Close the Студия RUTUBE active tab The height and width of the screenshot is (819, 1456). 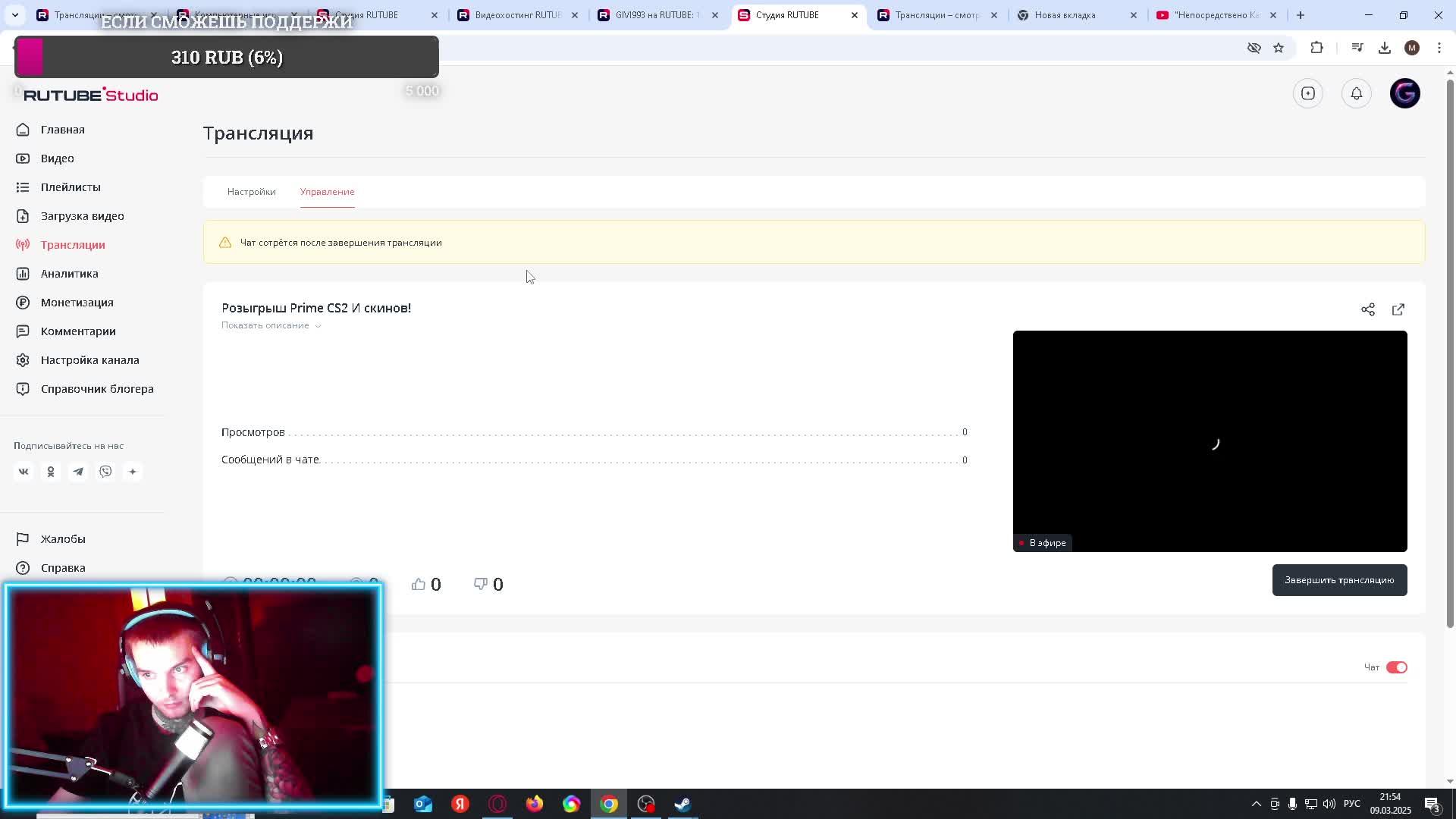coord(855,15)
